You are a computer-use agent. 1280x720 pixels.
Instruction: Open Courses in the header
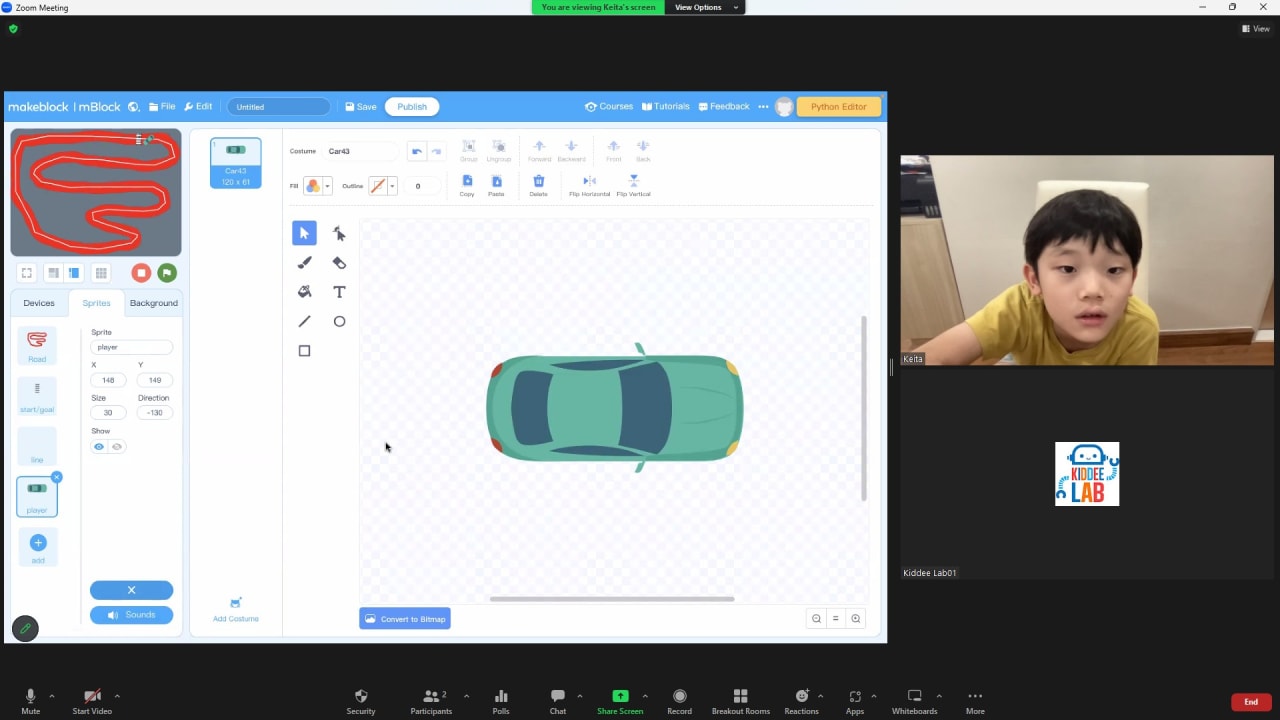(609, 107)
